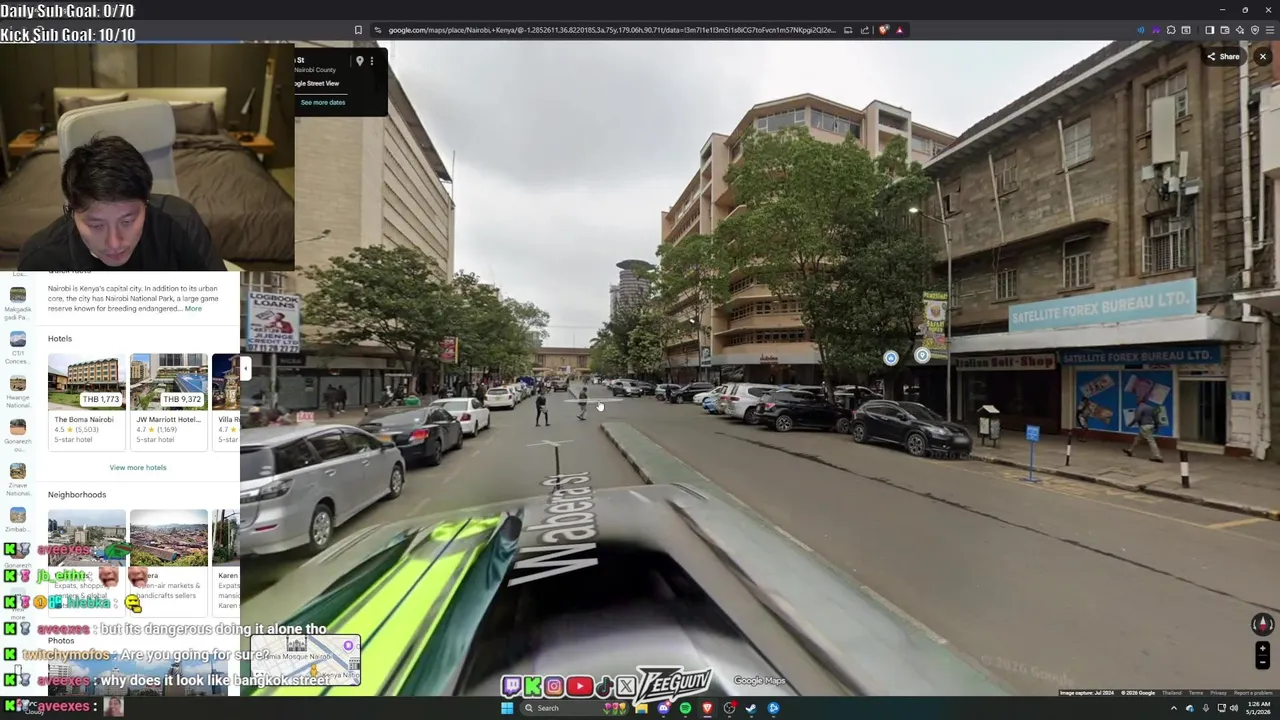Open Windows Start menu
The width and height of the screenshot is (1280, 720).
tap(507, 708)
